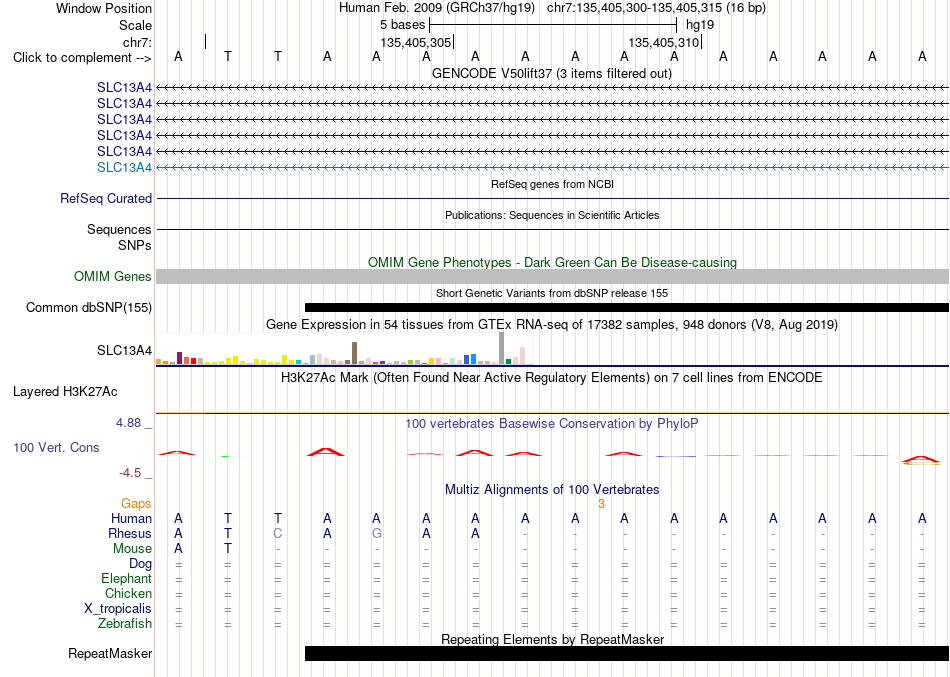Click the 'G' base in Rhesus row
Screen dimensions: 950x677
pyautogui.click(x=376, y=533)
